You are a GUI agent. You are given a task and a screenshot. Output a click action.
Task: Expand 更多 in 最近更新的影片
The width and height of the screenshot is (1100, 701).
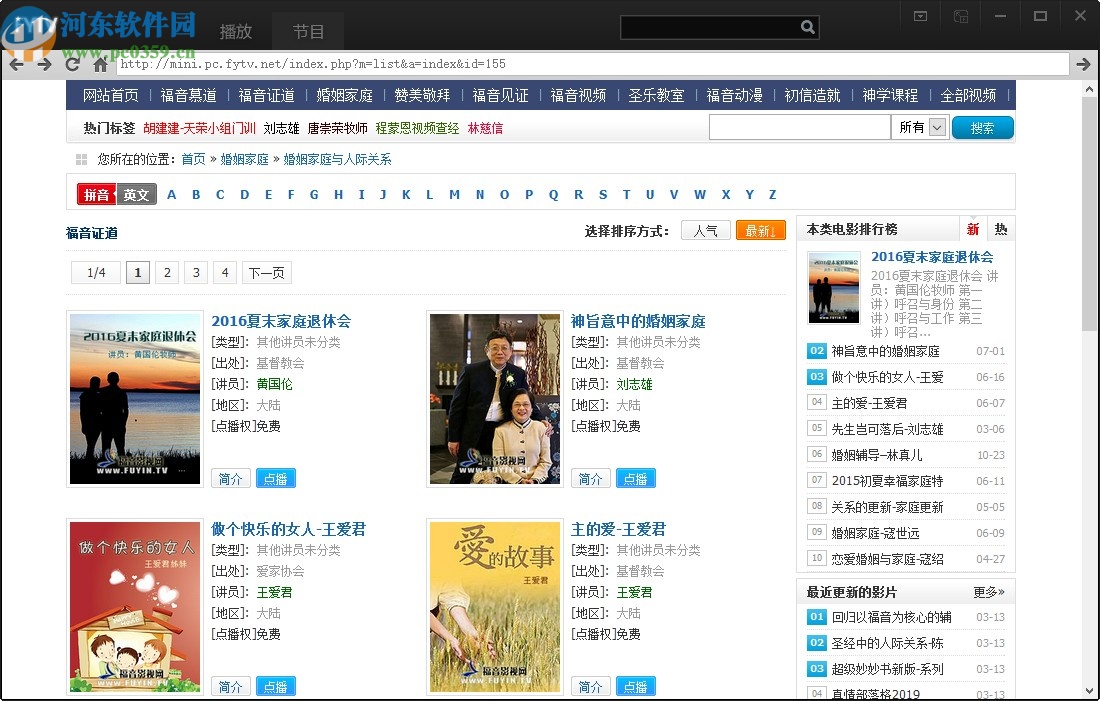[x=988, y=592]
